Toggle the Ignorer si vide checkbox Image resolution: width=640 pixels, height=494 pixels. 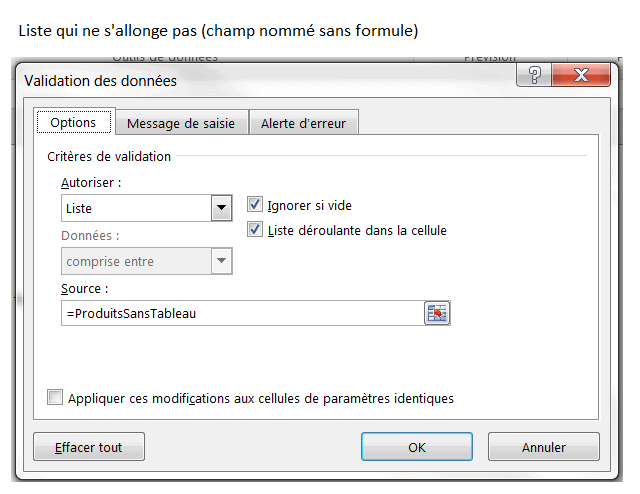tap(254, 205)
